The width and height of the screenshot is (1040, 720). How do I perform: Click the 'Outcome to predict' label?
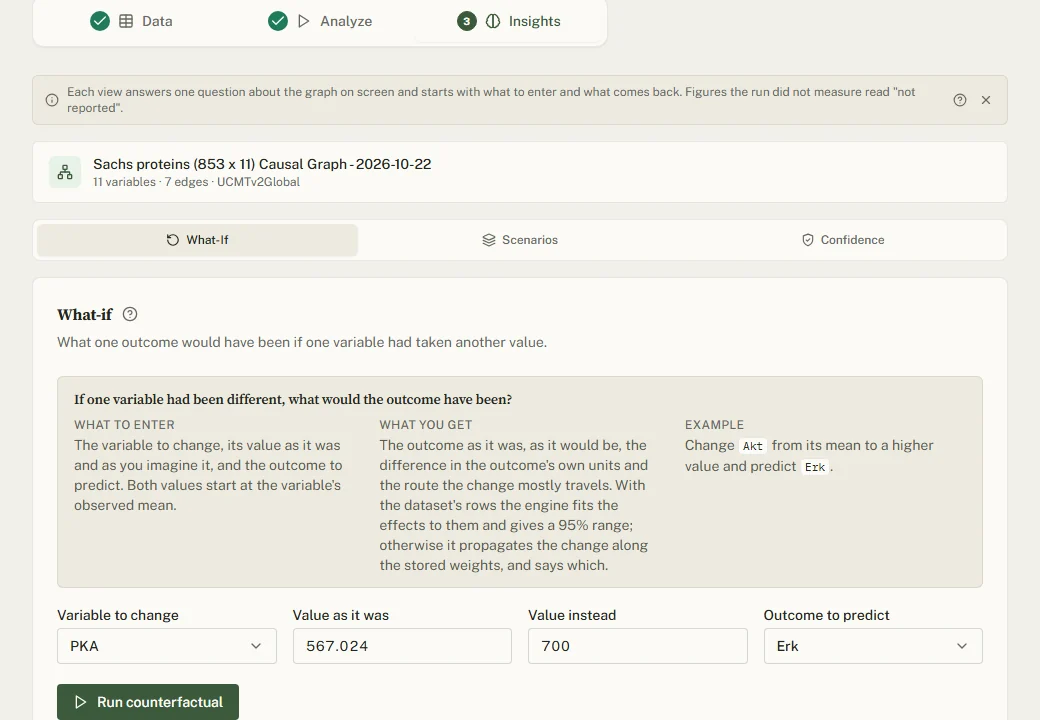[826, 615]
